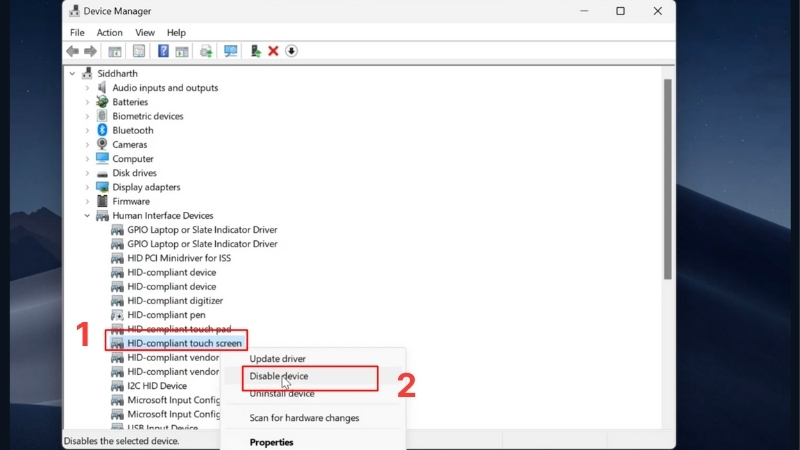Click the Enable device green toolbar icon

click(255, 51)
